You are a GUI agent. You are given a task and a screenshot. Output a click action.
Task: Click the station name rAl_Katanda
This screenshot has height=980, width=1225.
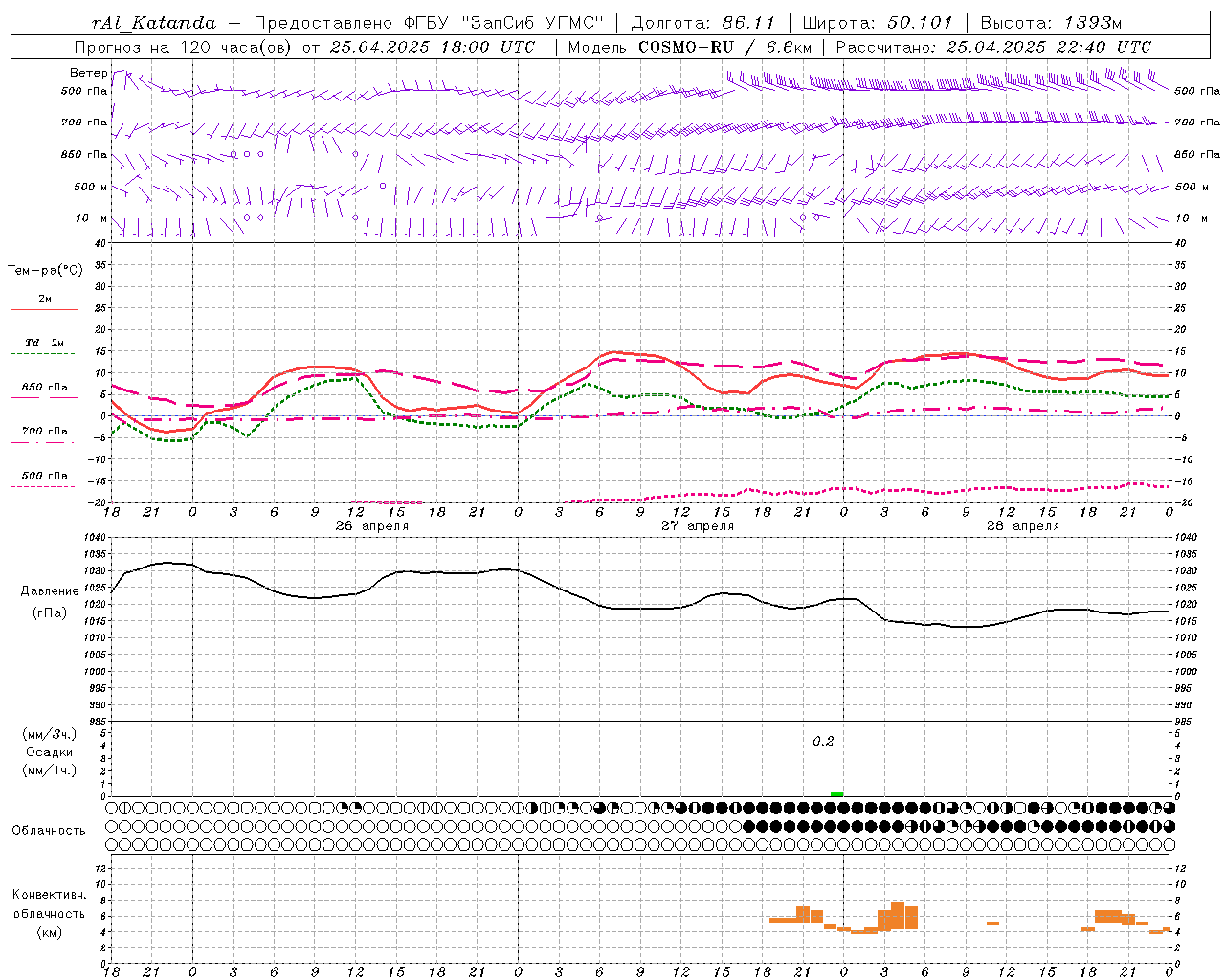point(154,23)
